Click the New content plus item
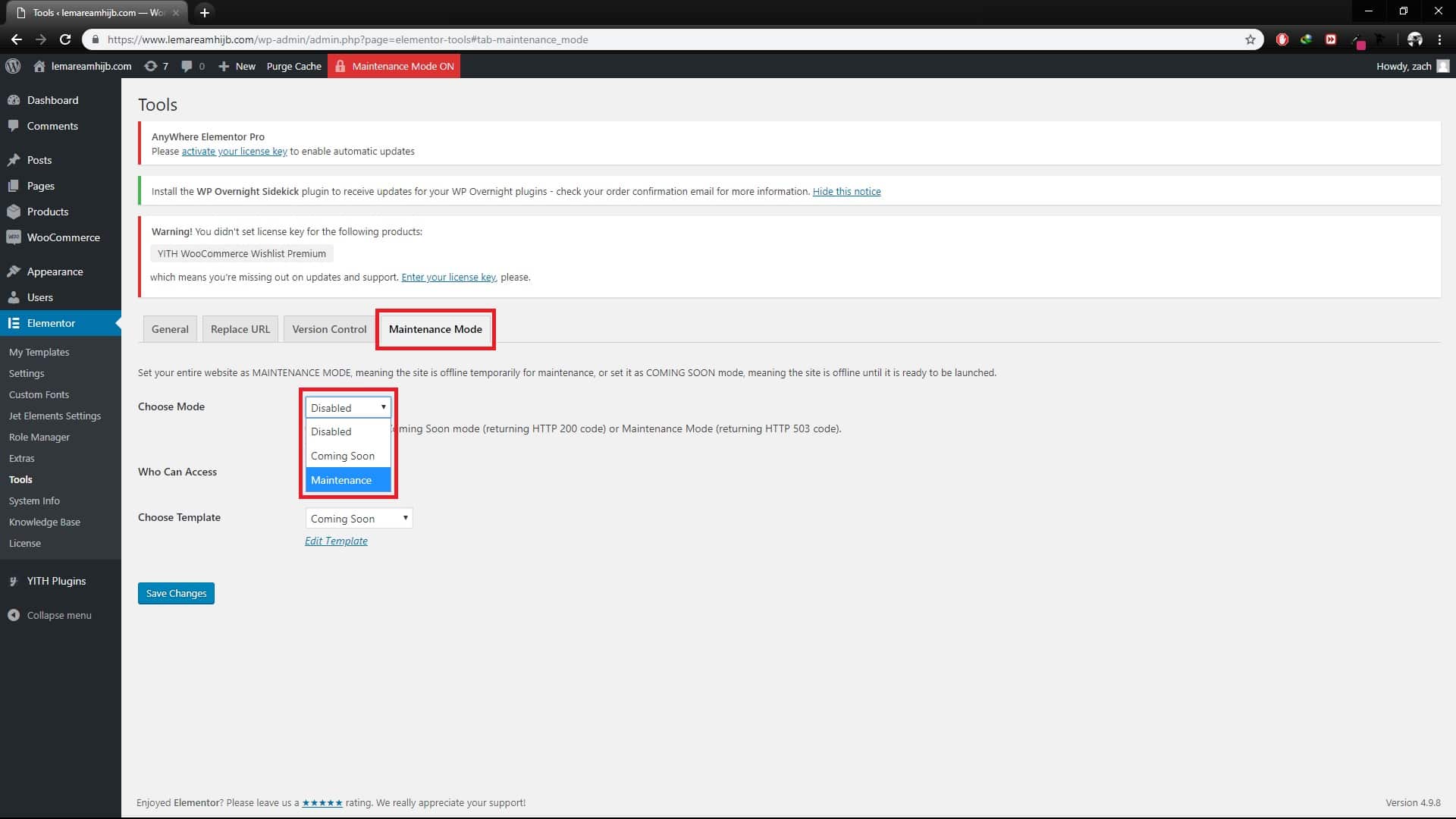This screenshot has width=1456, height=819. (237, 66)
